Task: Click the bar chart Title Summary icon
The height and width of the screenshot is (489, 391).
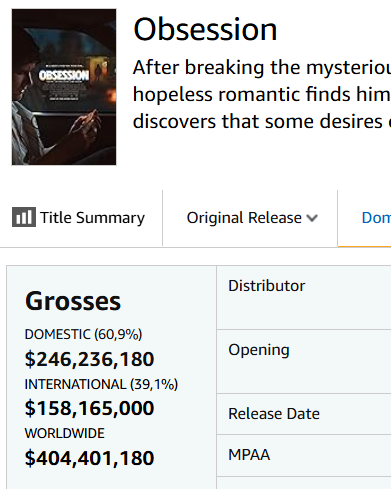Action: 24,217
